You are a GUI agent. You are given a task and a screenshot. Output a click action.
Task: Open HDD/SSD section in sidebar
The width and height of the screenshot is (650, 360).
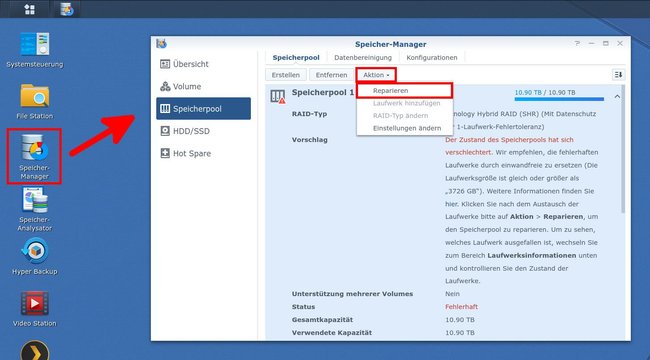[203, 131]
